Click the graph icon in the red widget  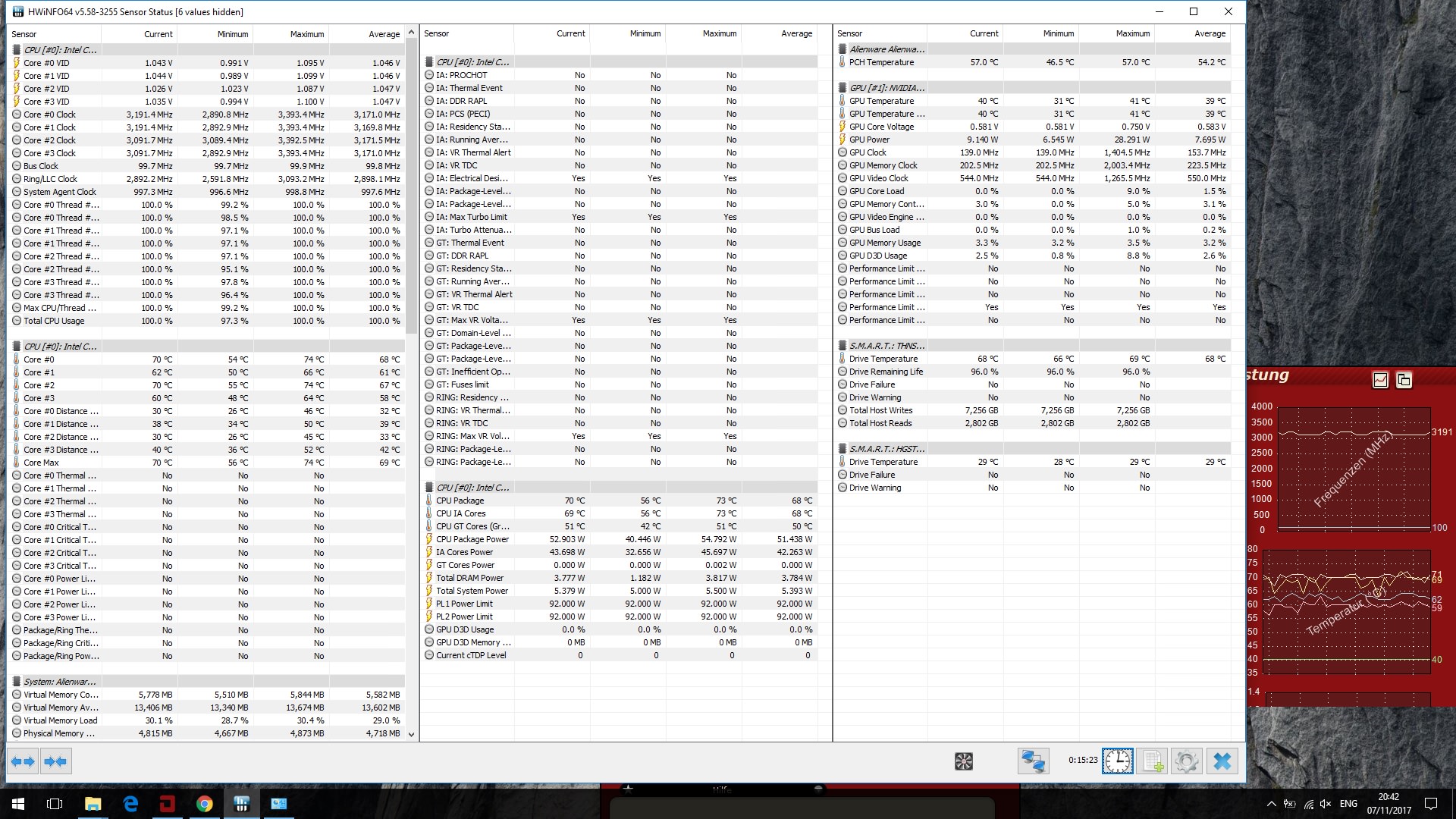(x=1380, y=380)
